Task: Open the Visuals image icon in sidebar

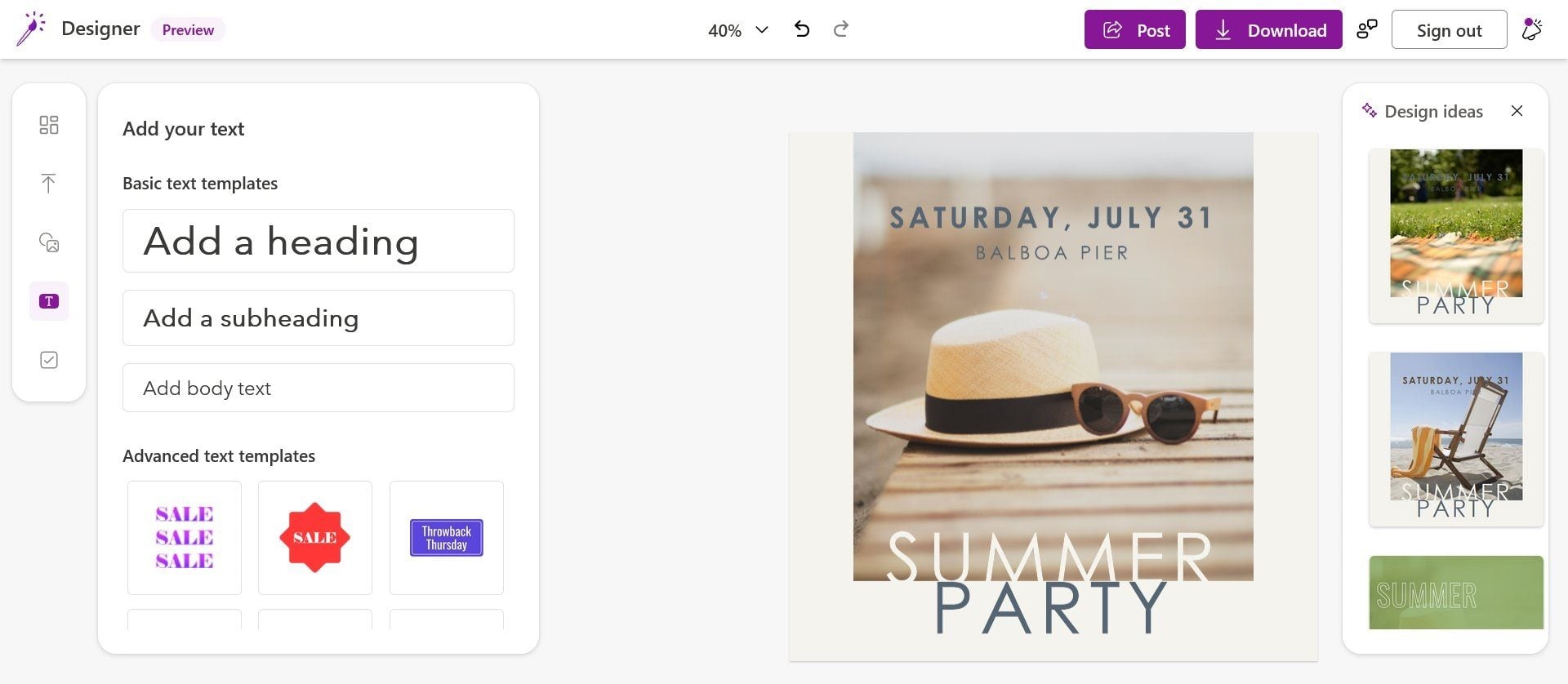Action: pos(49,242)
